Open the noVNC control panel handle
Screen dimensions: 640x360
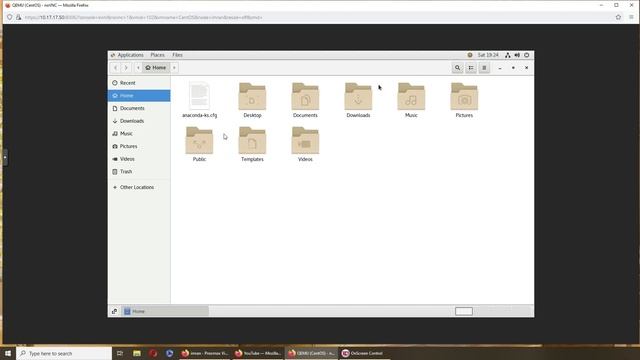pyautogui.click(x=5, y=157)
